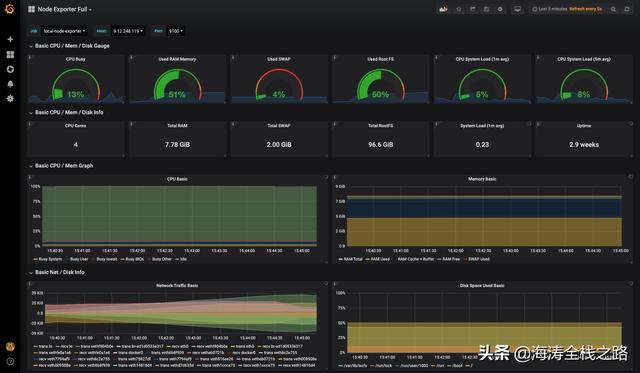Open the Used SWAP panel title menu
The image size is (640, 373).
[x=279, y=59]
